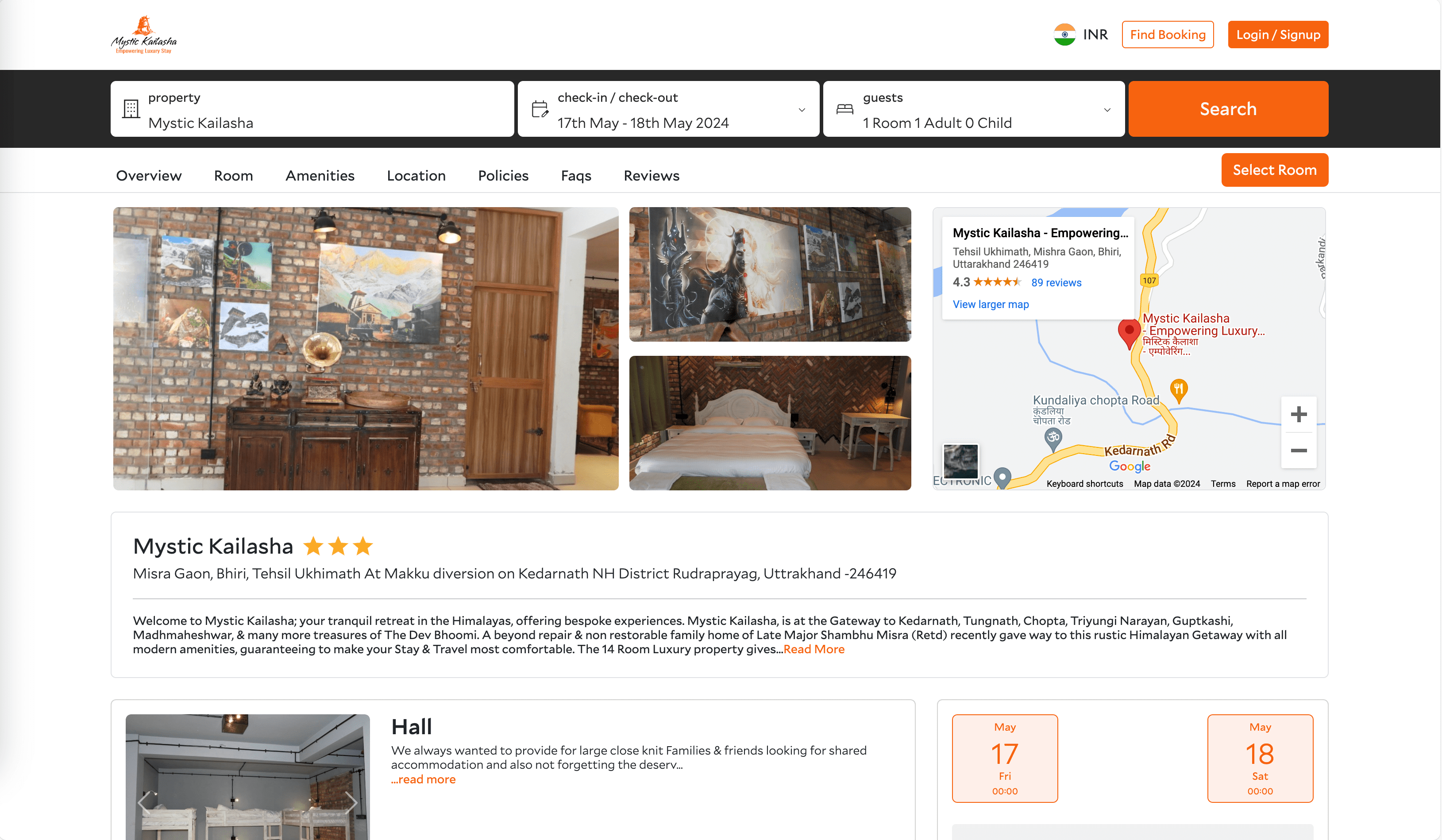Click the Om temple marker on map

tap(1053, 439)
